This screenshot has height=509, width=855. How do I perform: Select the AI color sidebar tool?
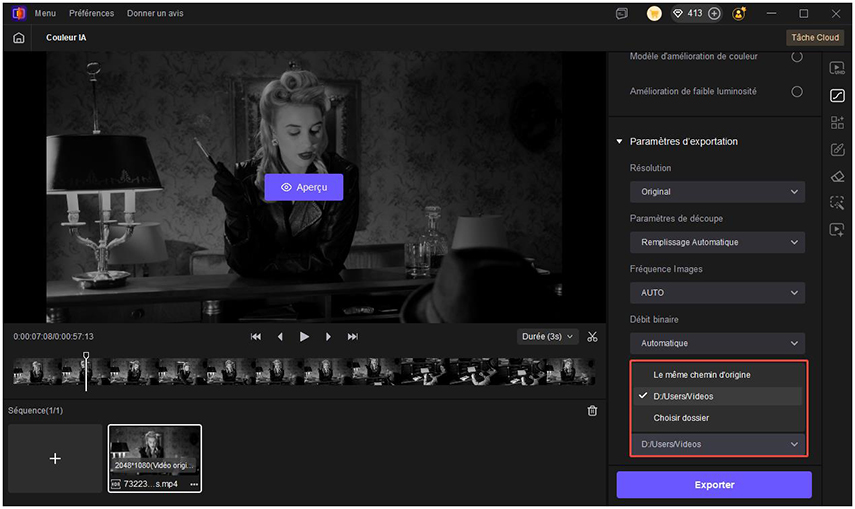837,95
